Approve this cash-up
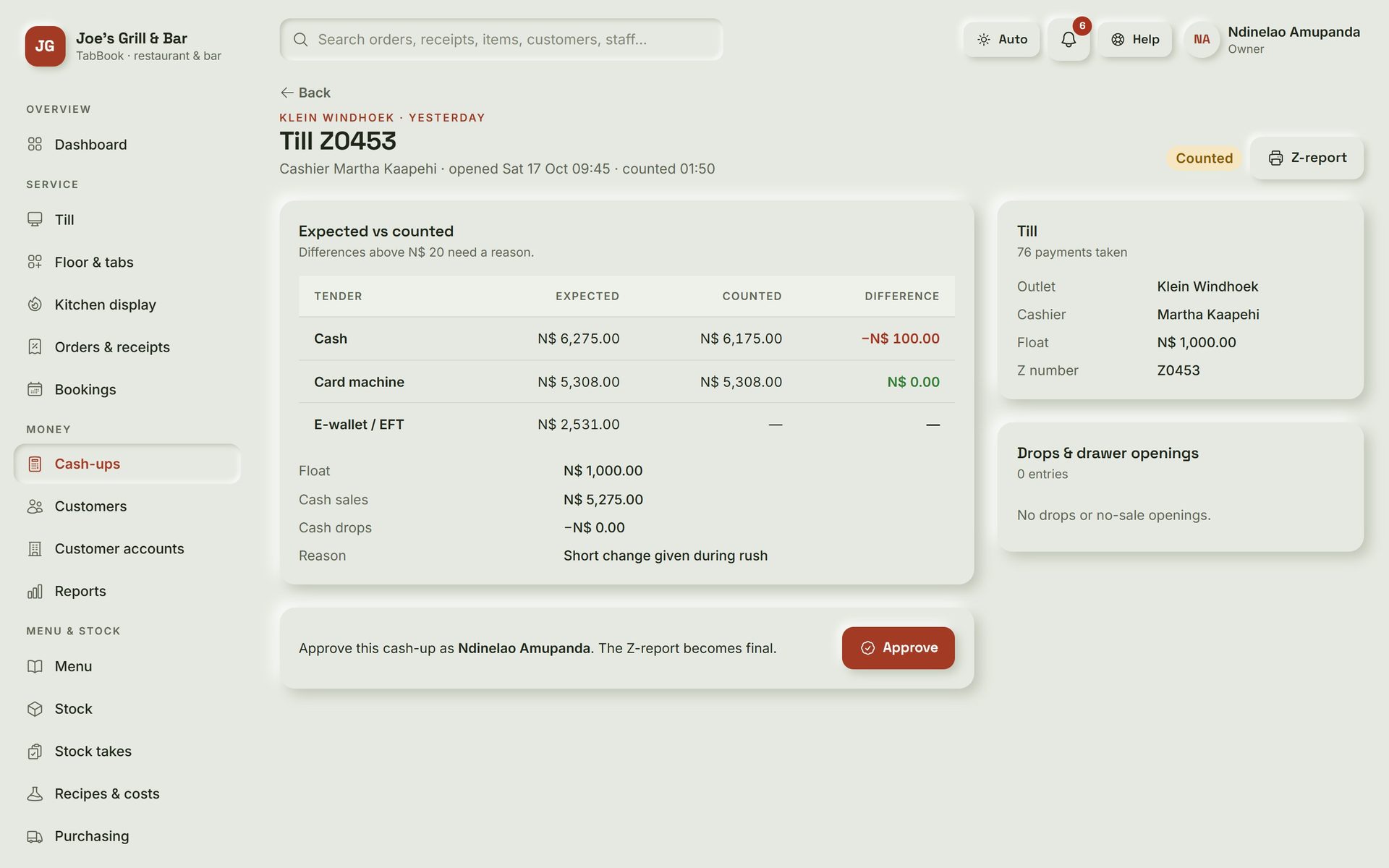 [x=898, y=647]
